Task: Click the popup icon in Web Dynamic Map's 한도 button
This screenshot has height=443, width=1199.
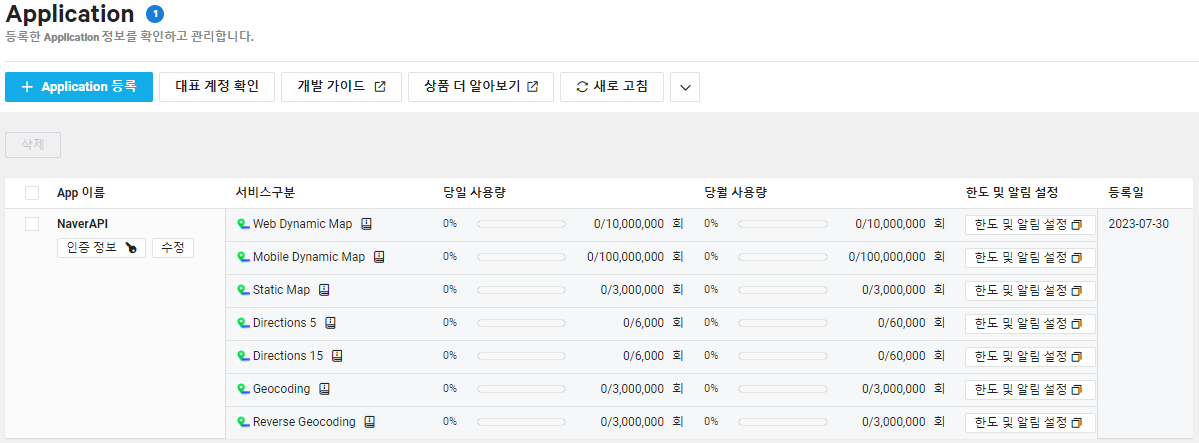Action: click(x=1077, y=225)
